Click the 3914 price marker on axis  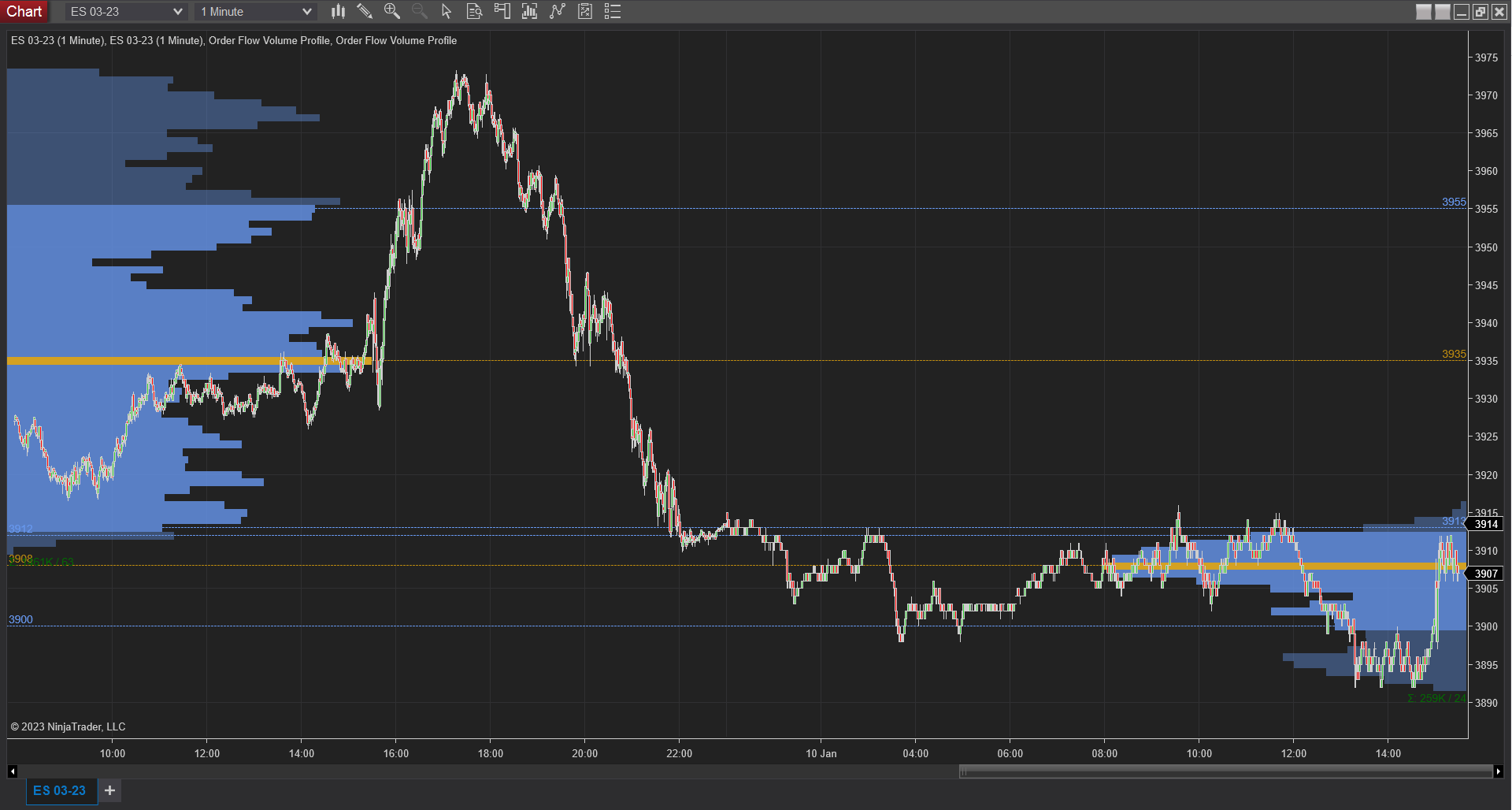(1486, 525)
